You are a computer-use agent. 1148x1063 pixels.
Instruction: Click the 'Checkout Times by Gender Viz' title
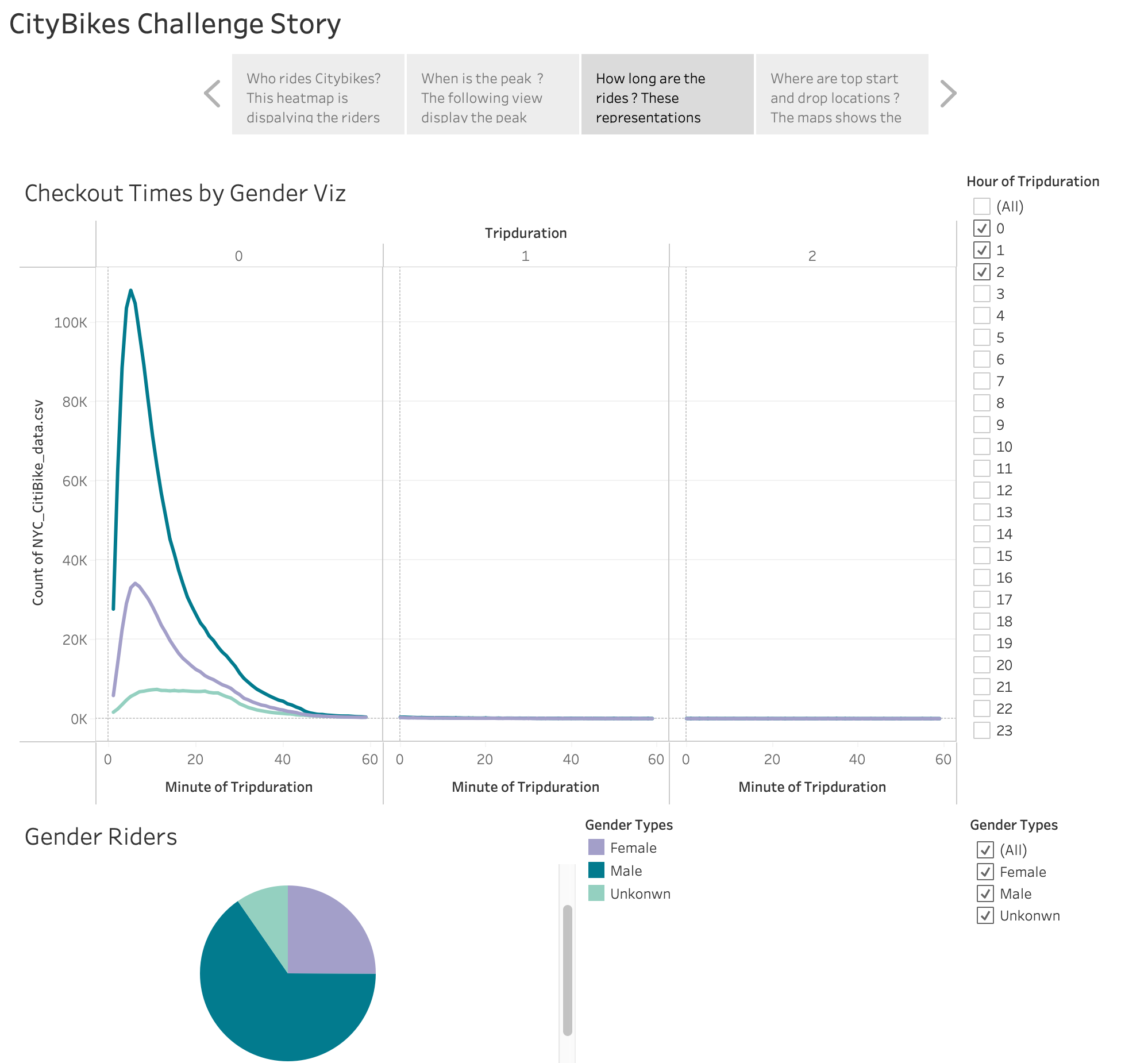pos(185,194)
